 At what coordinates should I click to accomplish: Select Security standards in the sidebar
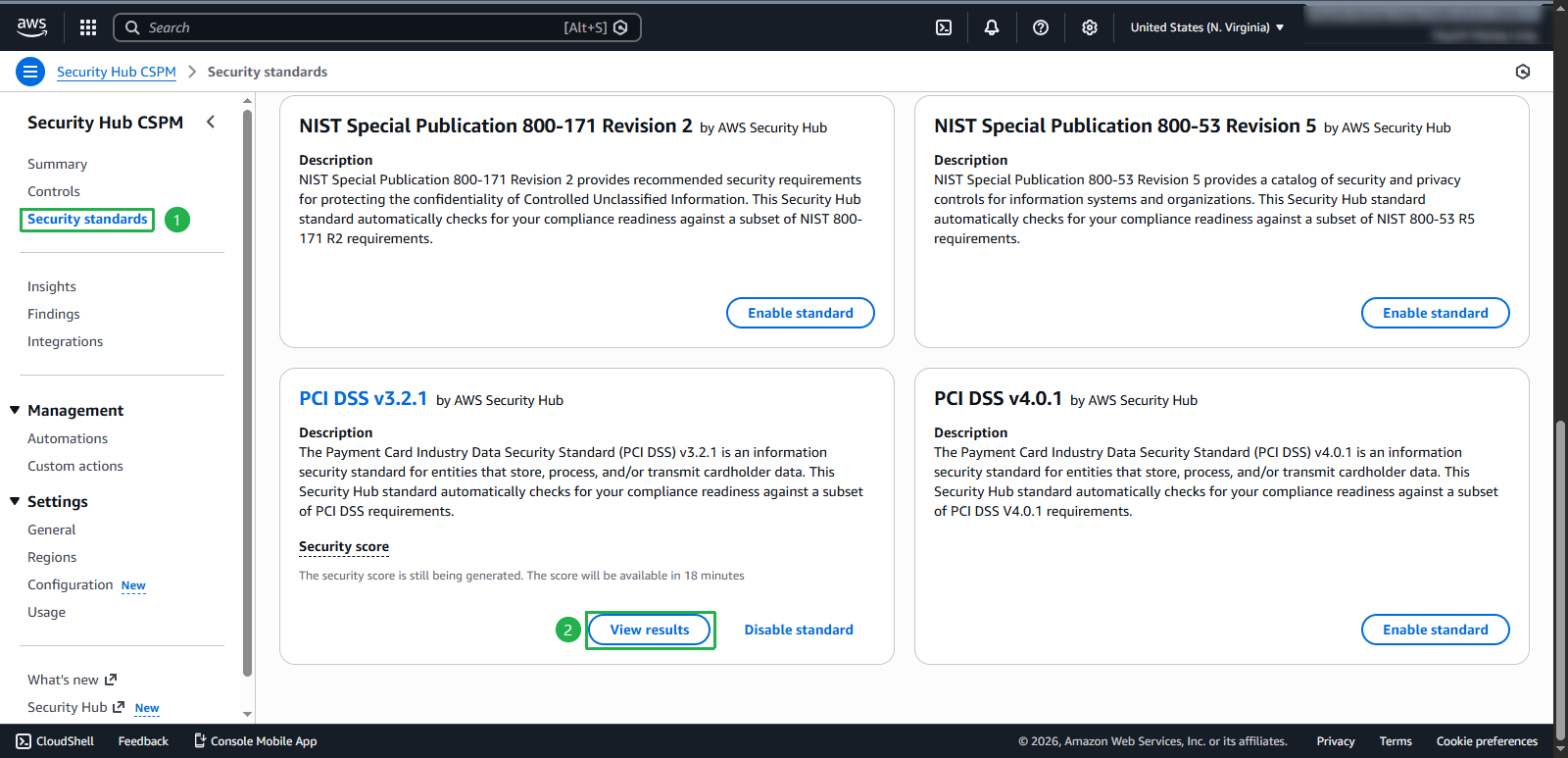pyautogui.click(x=87, y=219)
